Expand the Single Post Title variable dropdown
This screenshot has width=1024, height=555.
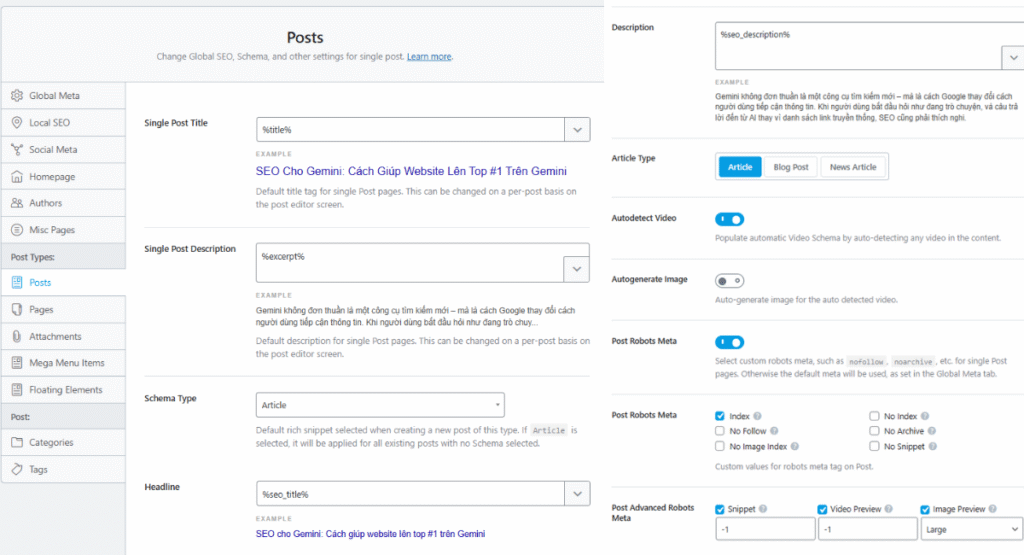tap(577, 130)
